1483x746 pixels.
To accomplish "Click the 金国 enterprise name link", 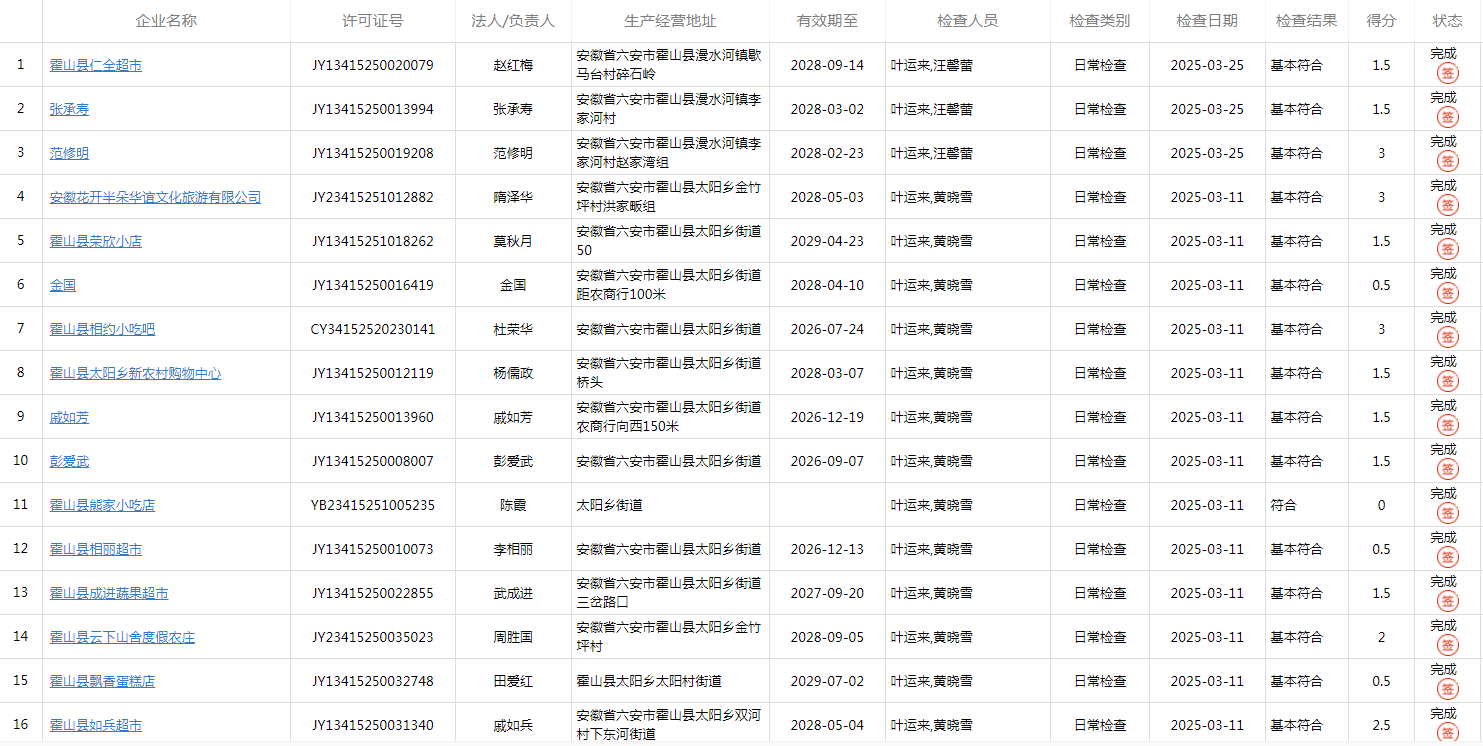I will pyautogui.click(x=63, y=286).
